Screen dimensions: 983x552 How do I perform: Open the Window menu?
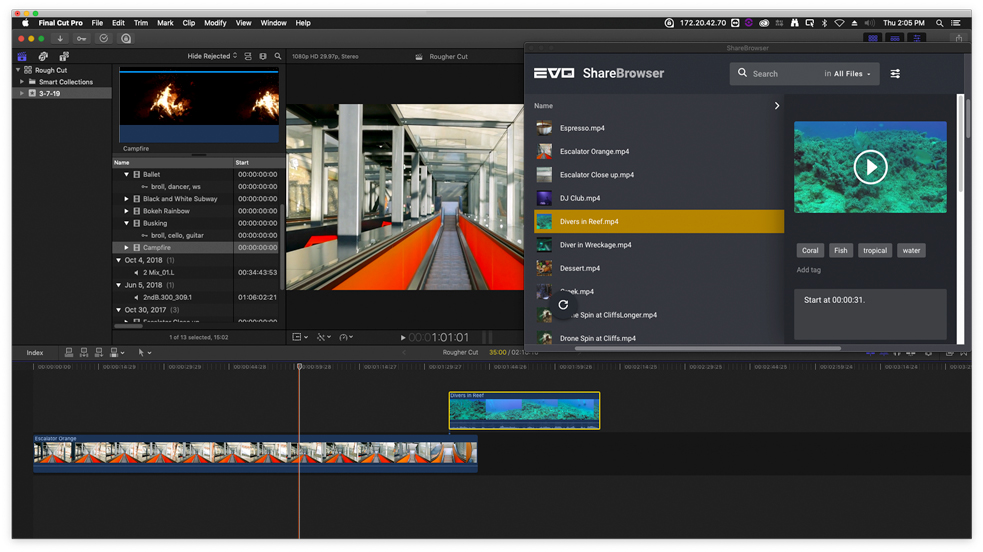[273, 23]
